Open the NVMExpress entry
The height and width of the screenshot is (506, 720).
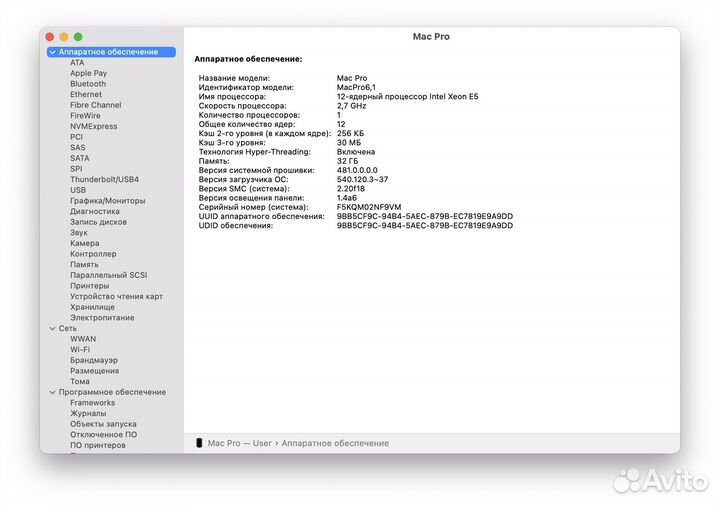coord(94,126)
